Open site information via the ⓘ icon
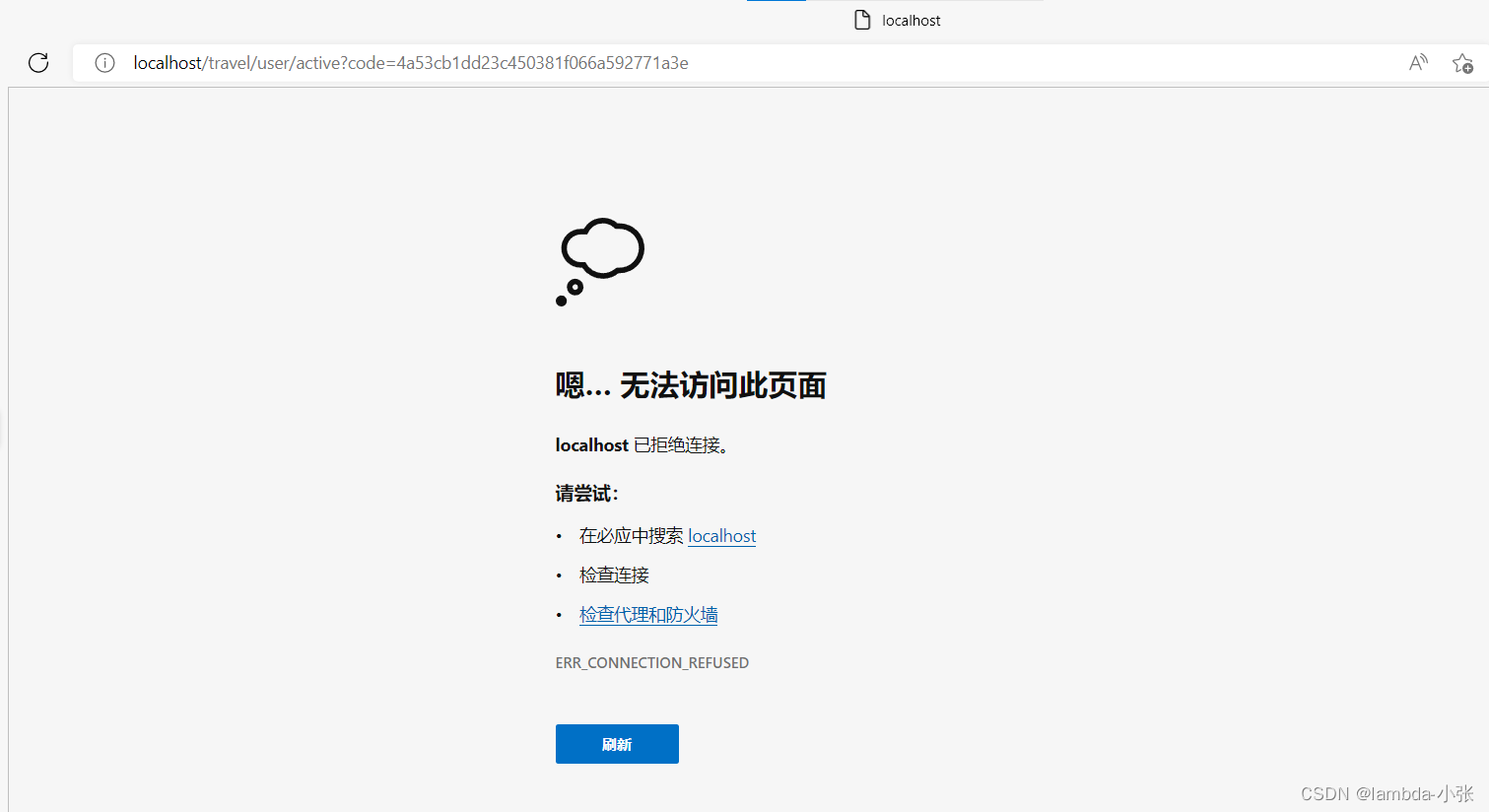Image resolution: width=1489 pixels, height=812 pixels. point(104,62)
